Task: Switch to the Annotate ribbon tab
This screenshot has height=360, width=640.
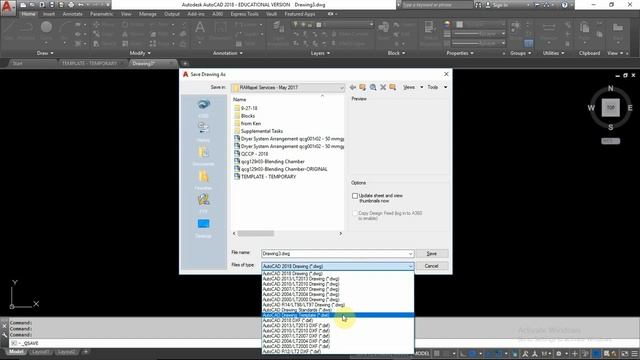Action: [x=72, y=14]
